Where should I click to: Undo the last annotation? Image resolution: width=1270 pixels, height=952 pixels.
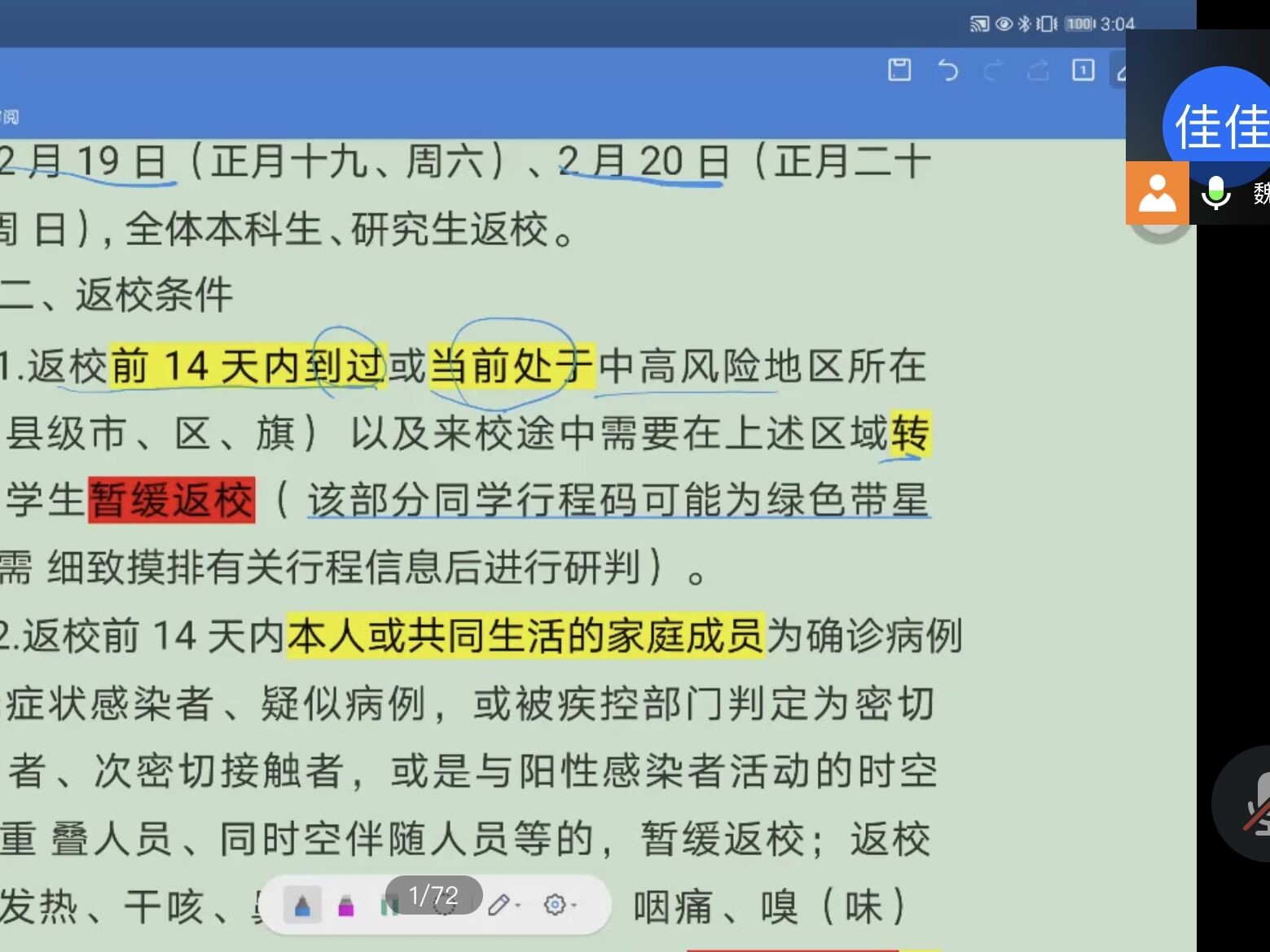coord(947,70)
